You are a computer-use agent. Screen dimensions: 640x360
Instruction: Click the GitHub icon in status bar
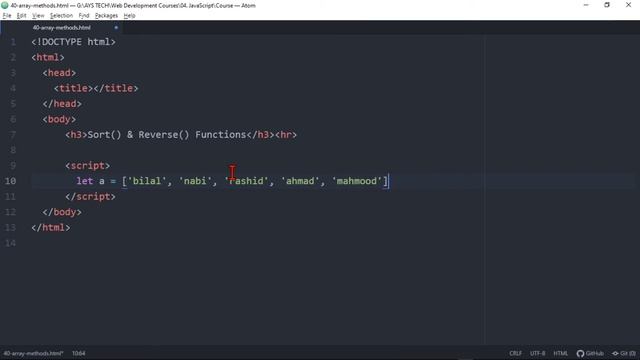tap(590, 353)
